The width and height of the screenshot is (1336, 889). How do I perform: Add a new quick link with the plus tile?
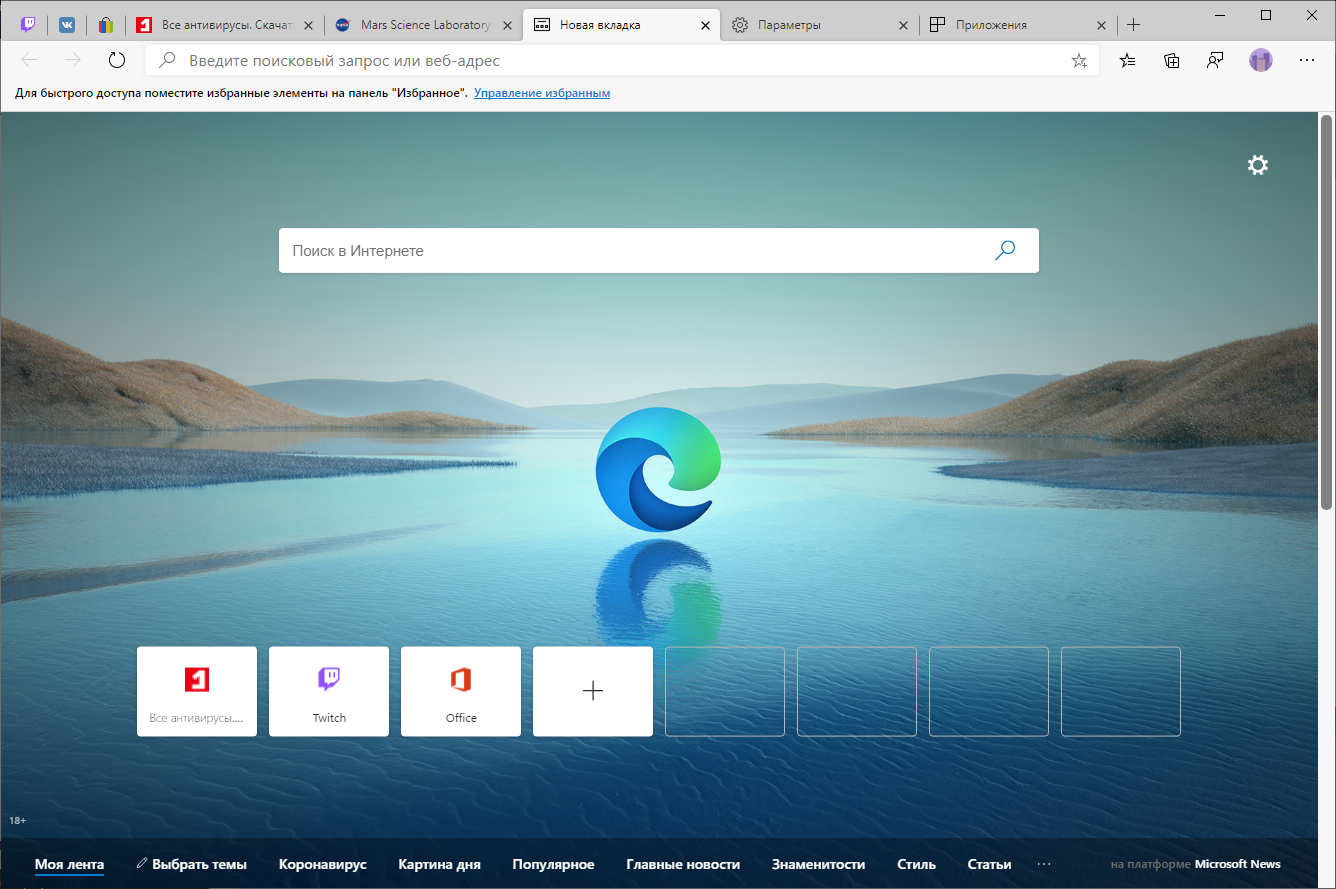(593, 691)
